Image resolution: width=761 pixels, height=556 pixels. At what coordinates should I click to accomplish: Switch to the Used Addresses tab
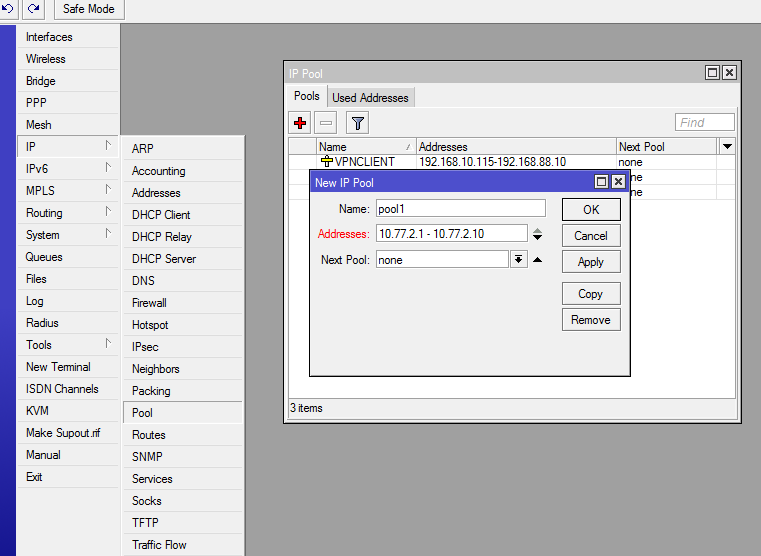point(370,98)
